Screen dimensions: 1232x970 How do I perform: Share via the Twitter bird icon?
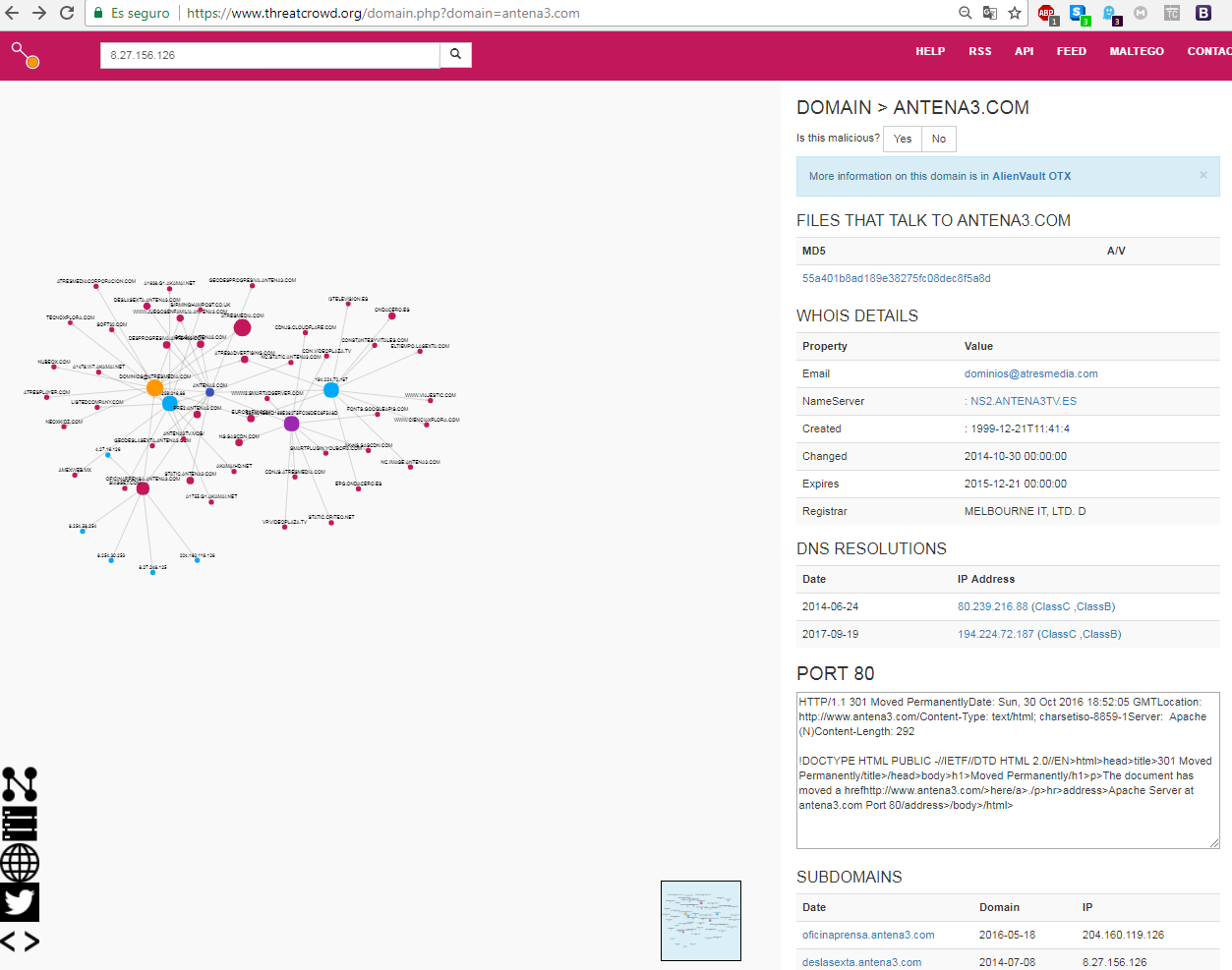pyautogui.click(x=20, y=902)
